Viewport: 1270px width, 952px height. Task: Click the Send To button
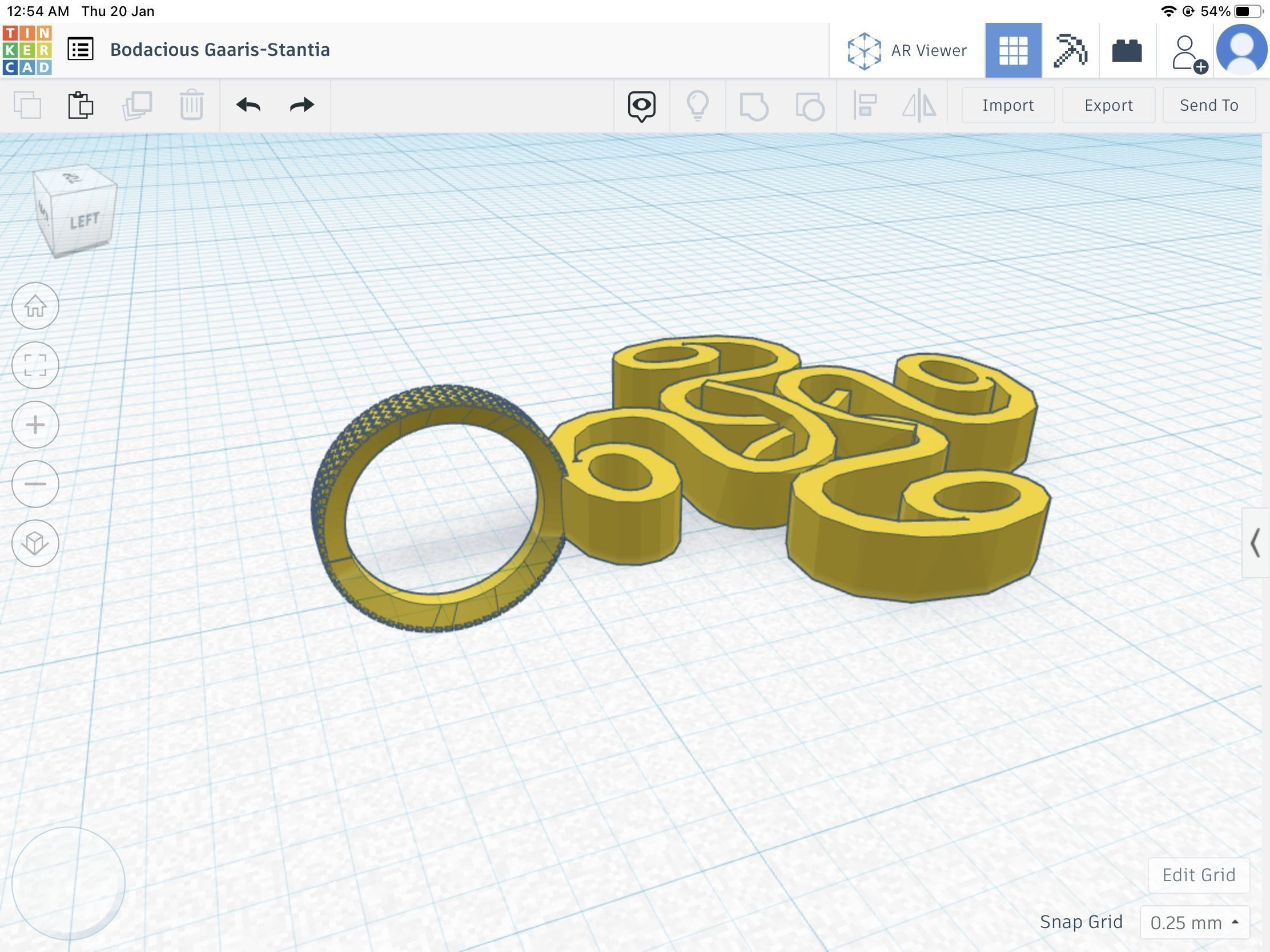[1208, 105]
